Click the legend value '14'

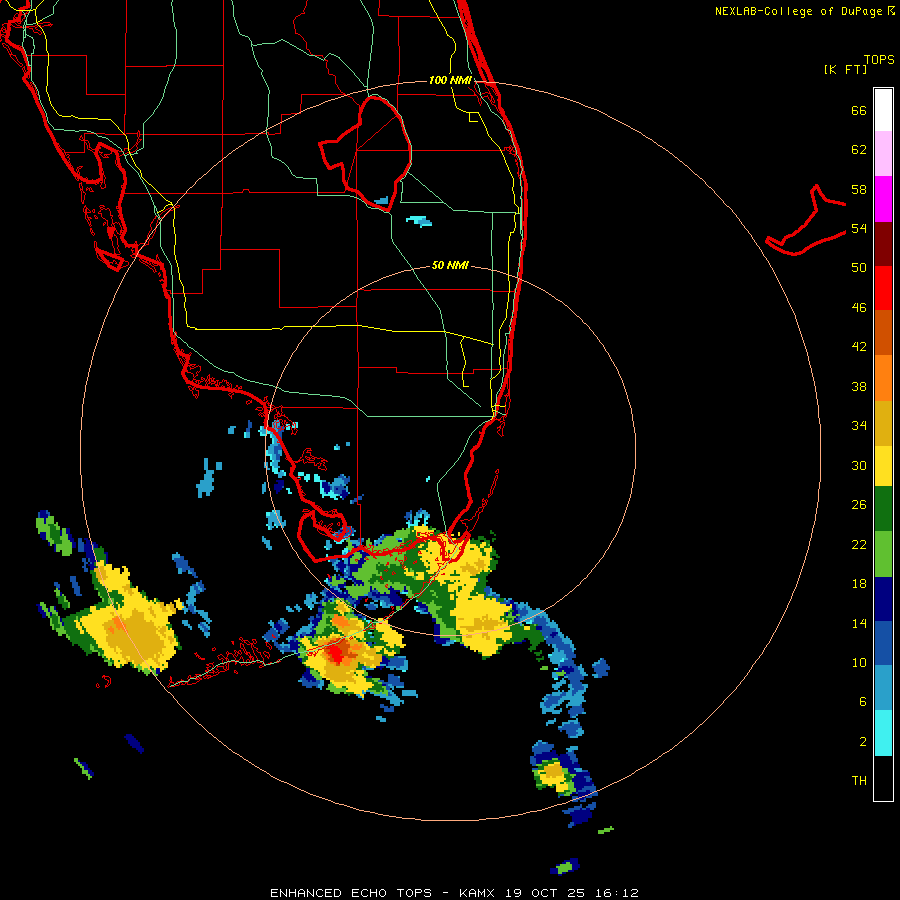click(859, 623)
